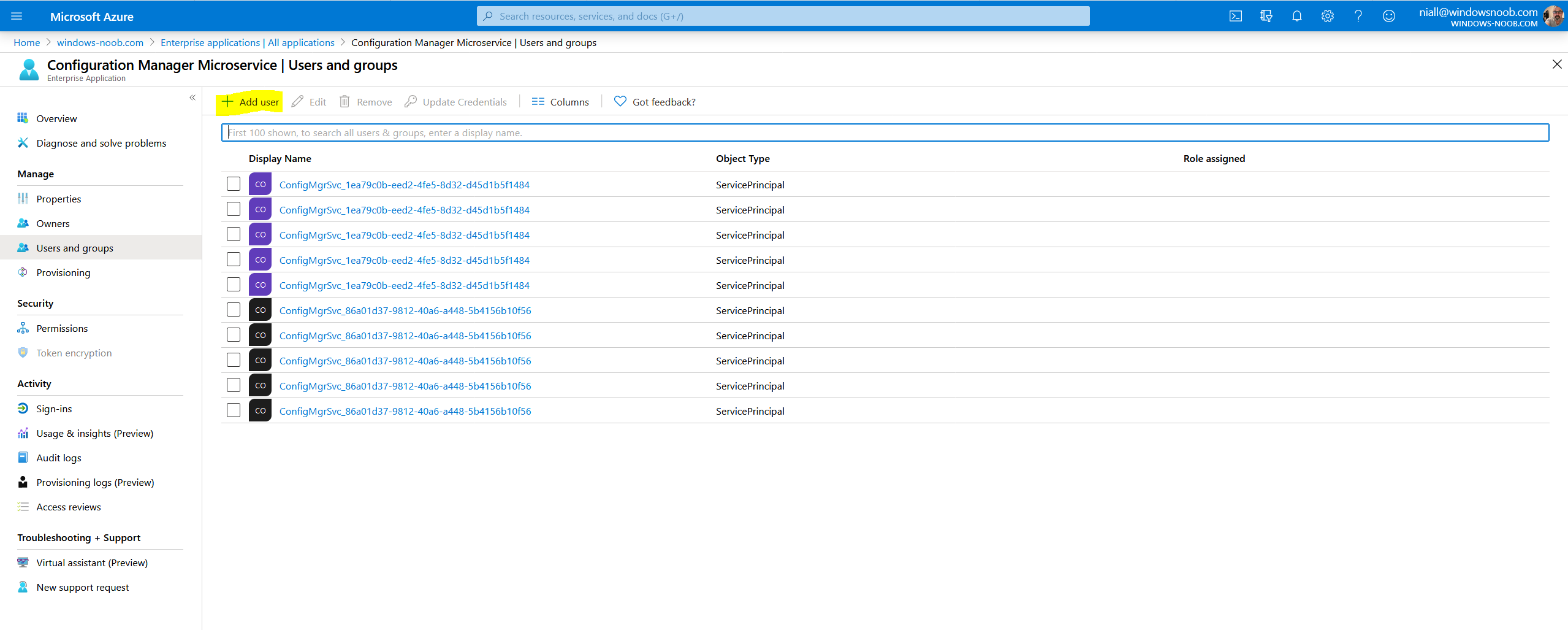Click the Display Name column header

[x=280, y=158]
